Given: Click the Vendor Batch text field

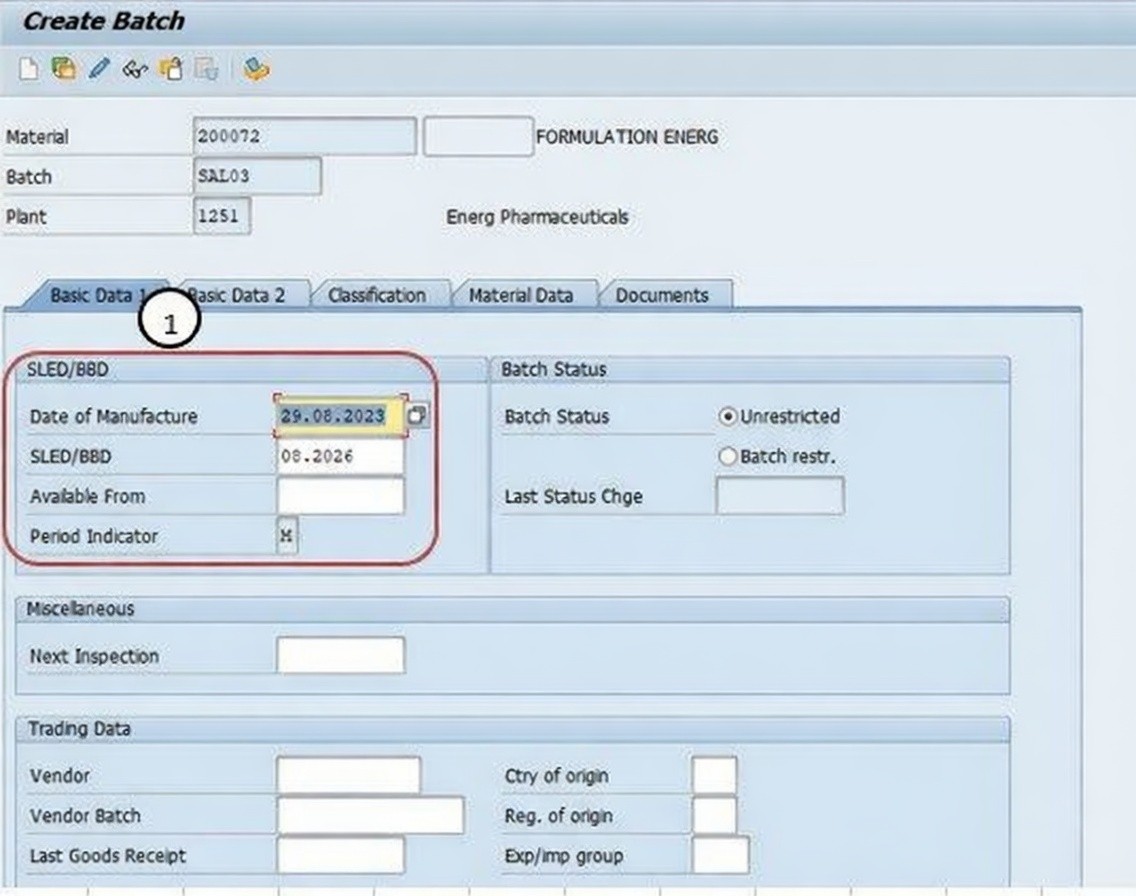Looking at the screenshot, I should point(370,815).
